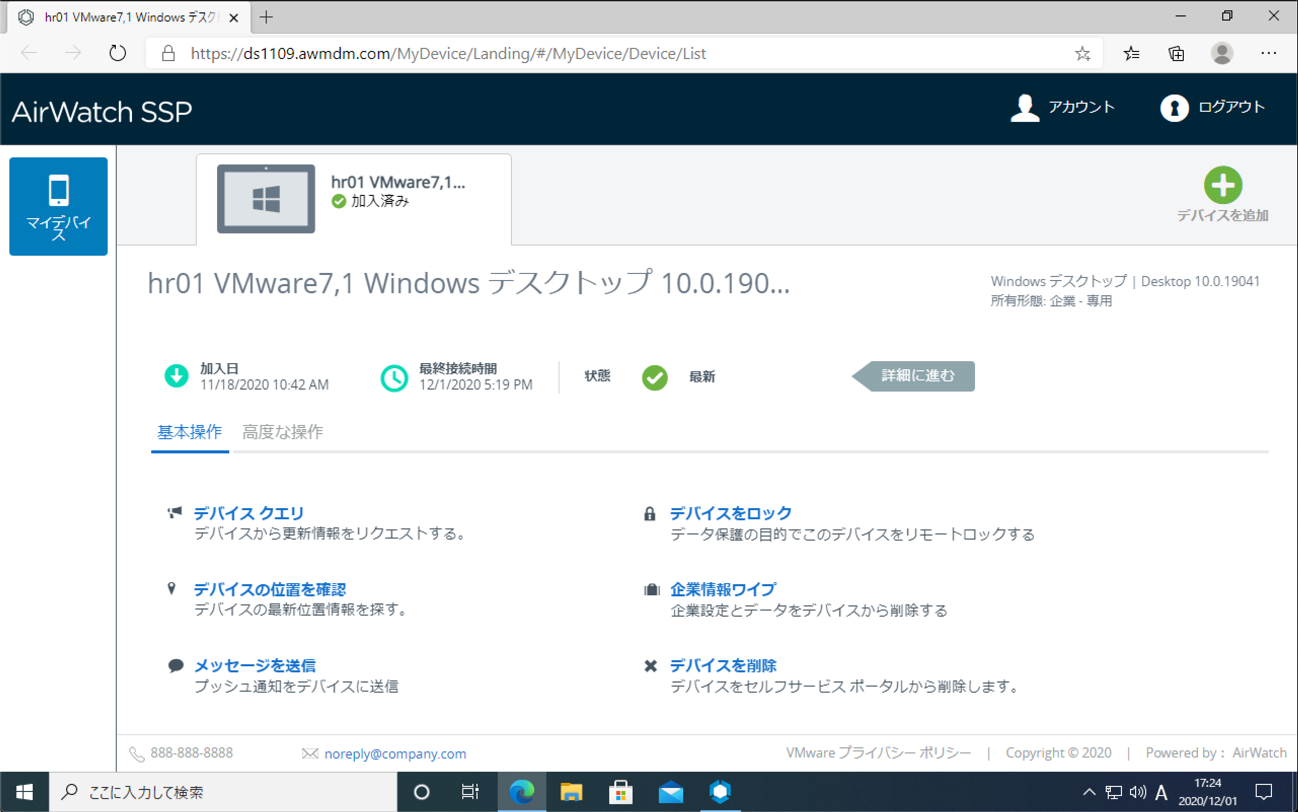Open Workspace ONE hub taskbar icon
The image size is (1298, 812).
point(720,792)
